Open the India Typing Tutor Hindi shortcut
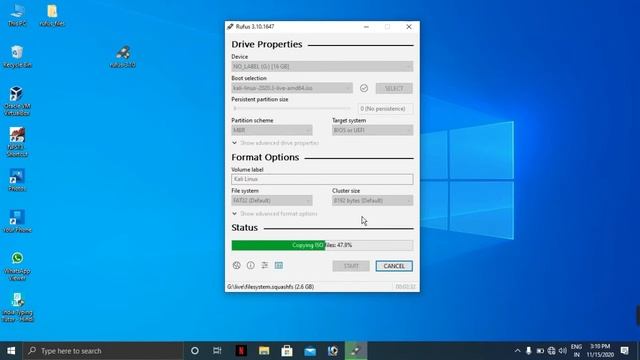This screenshot has height=360, width=640. 17,307
